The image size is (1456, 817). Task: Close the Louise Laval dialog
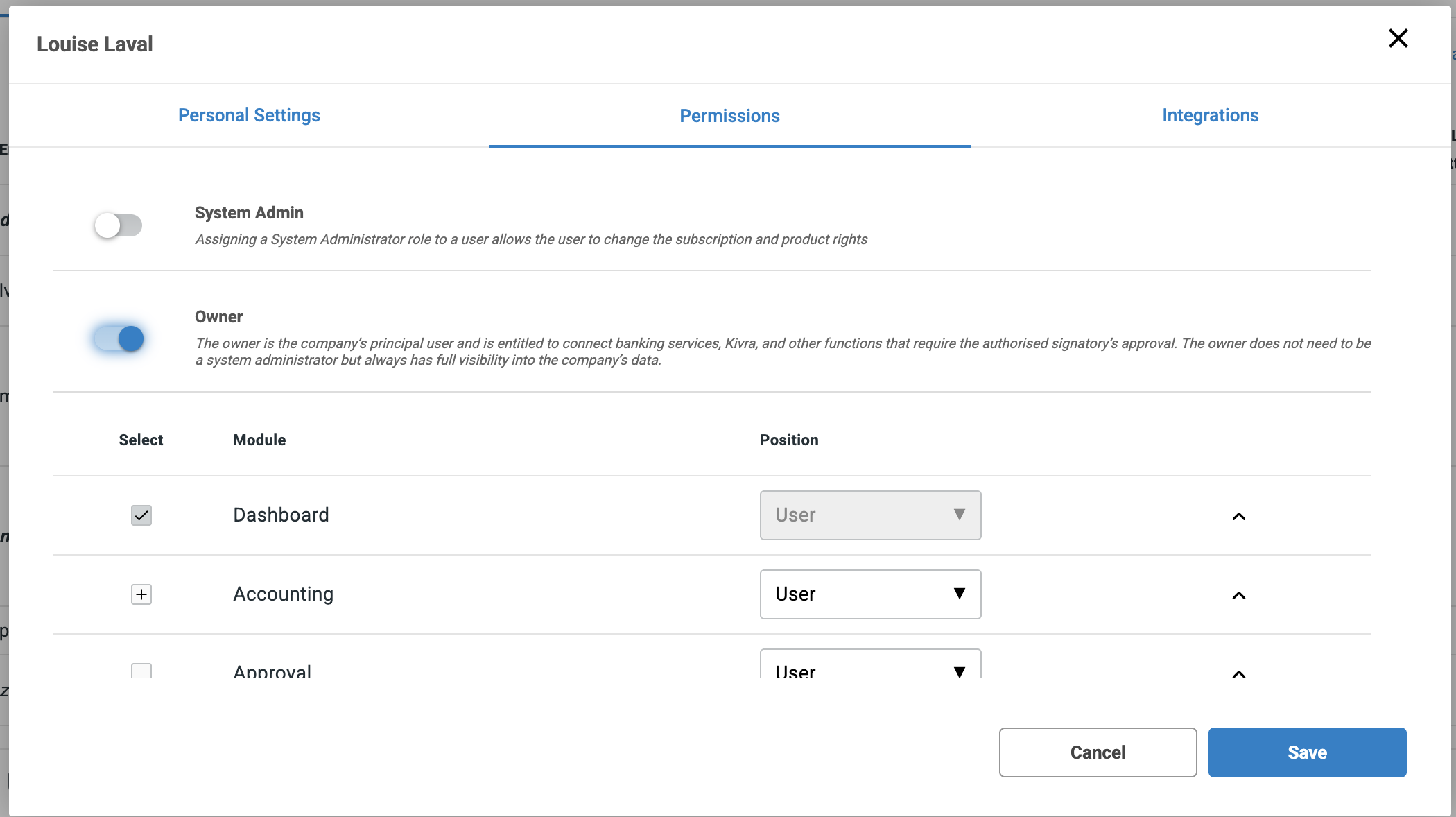(1398, 38)
